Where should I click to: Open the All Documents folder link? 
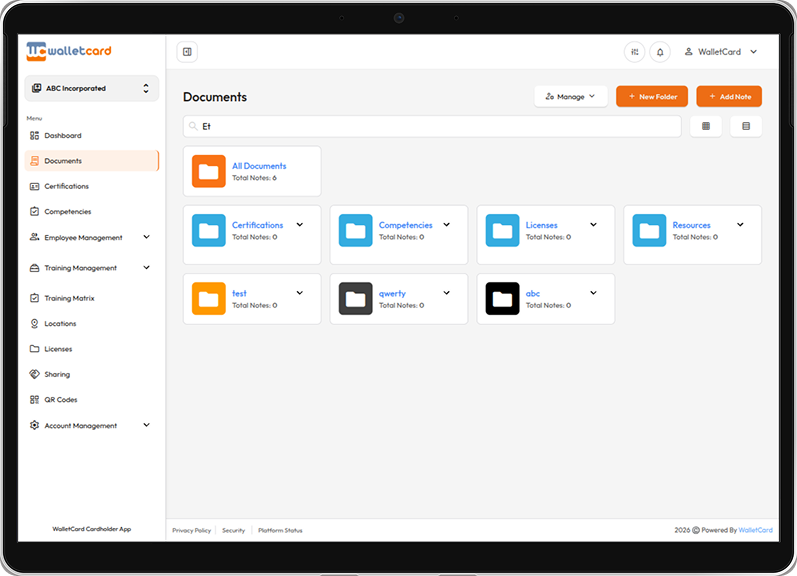coord(259,166)
